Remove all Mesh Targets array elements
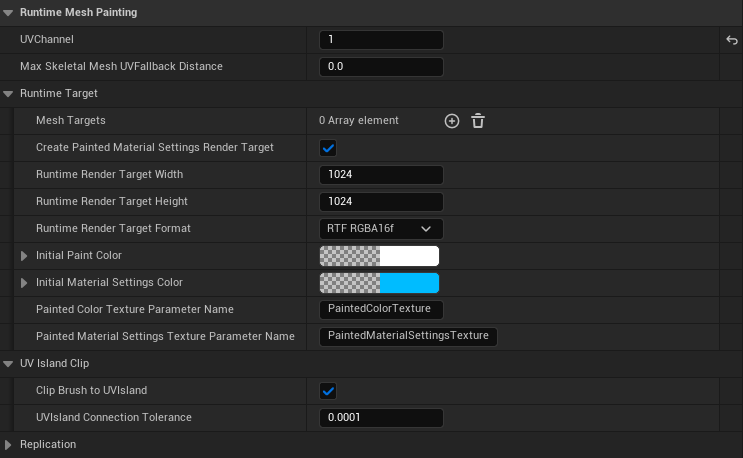This screenshot has width=743, height=458. 478,121
